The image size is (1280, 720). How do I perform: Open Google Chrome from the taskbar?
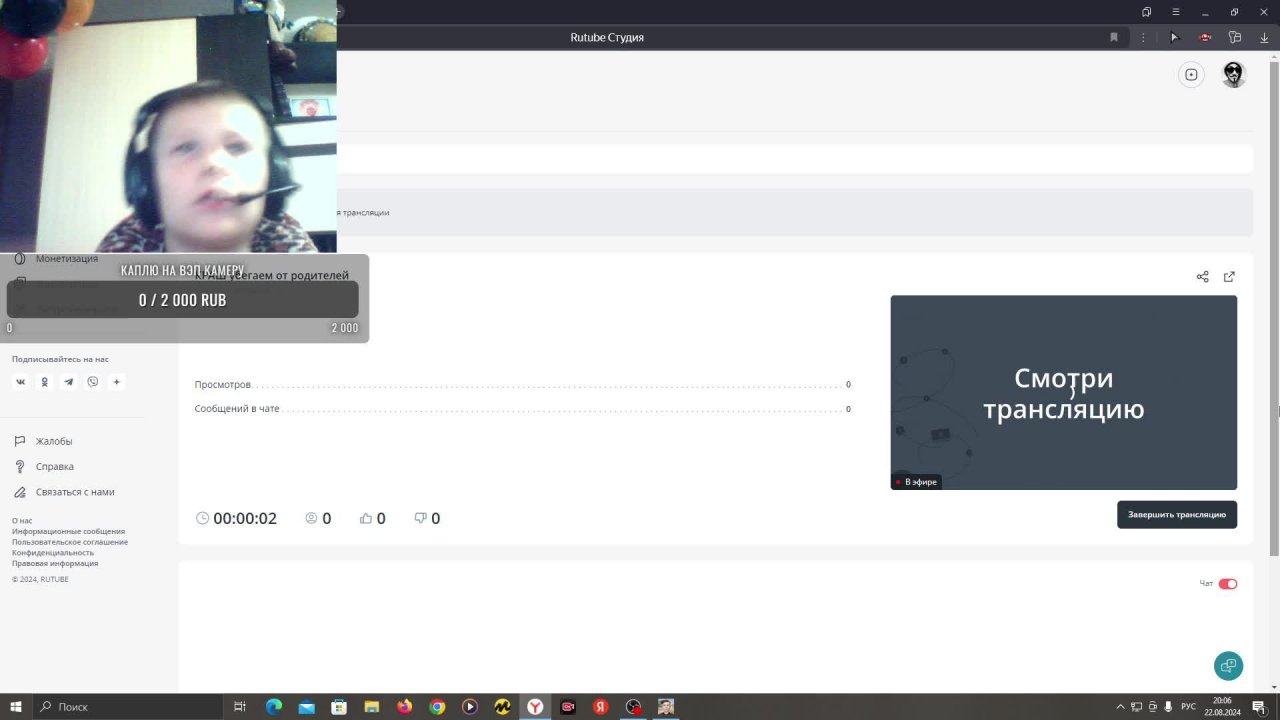tap(437, 707)
